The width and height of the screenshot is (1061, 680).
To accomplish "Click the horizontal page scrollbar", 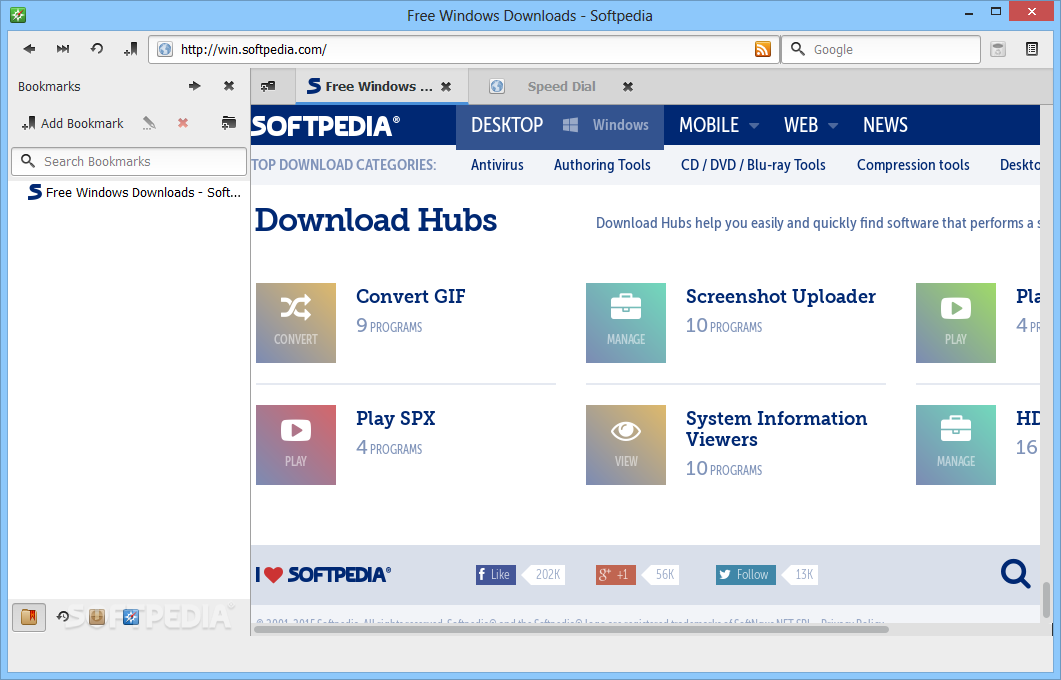I will [x=570, y=629].
